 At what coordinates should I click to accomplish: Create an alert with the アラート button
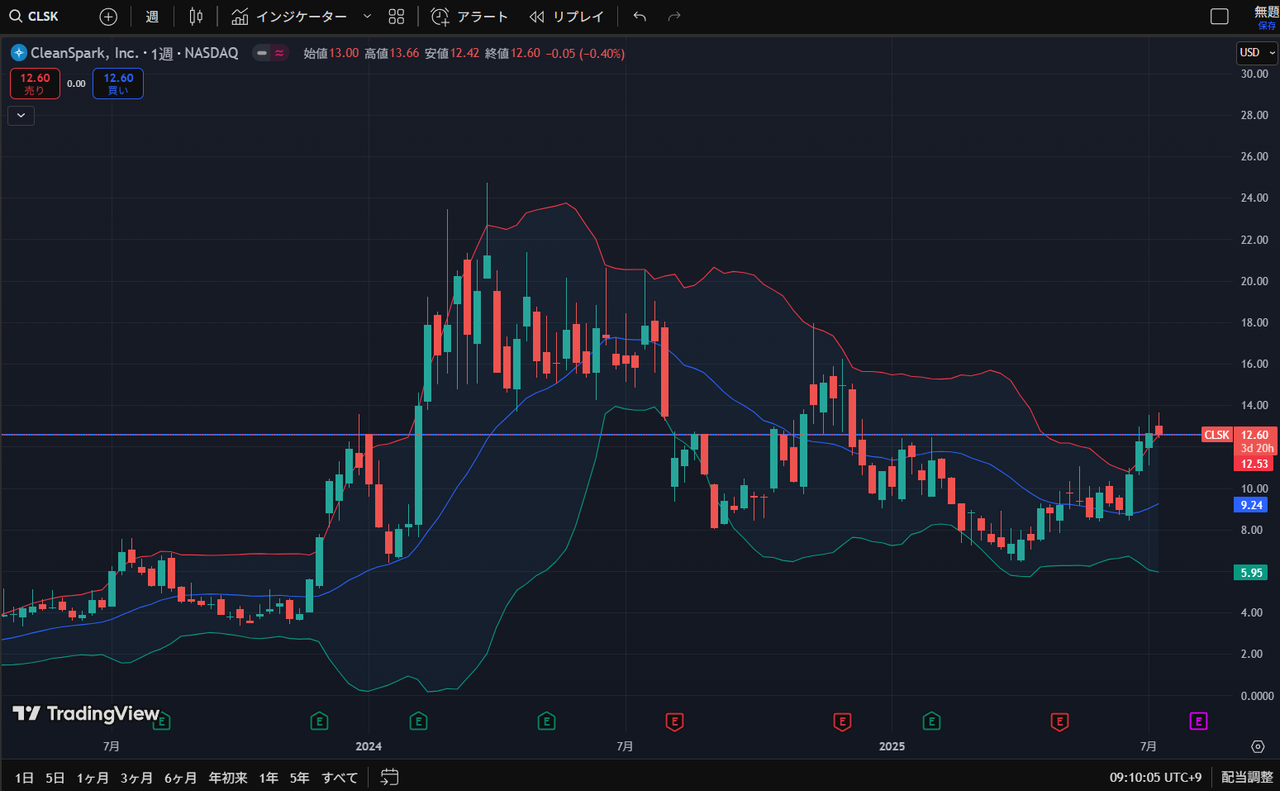click(x=469, y=17)
